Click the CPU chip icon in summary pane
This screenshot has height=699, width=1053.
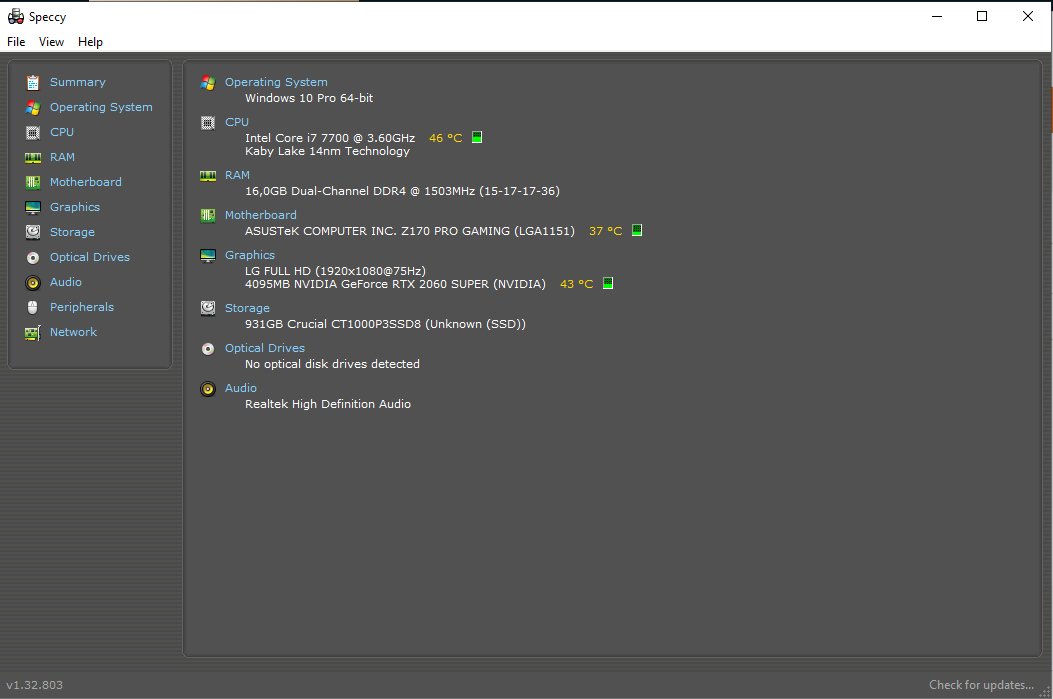click(208, 122)
